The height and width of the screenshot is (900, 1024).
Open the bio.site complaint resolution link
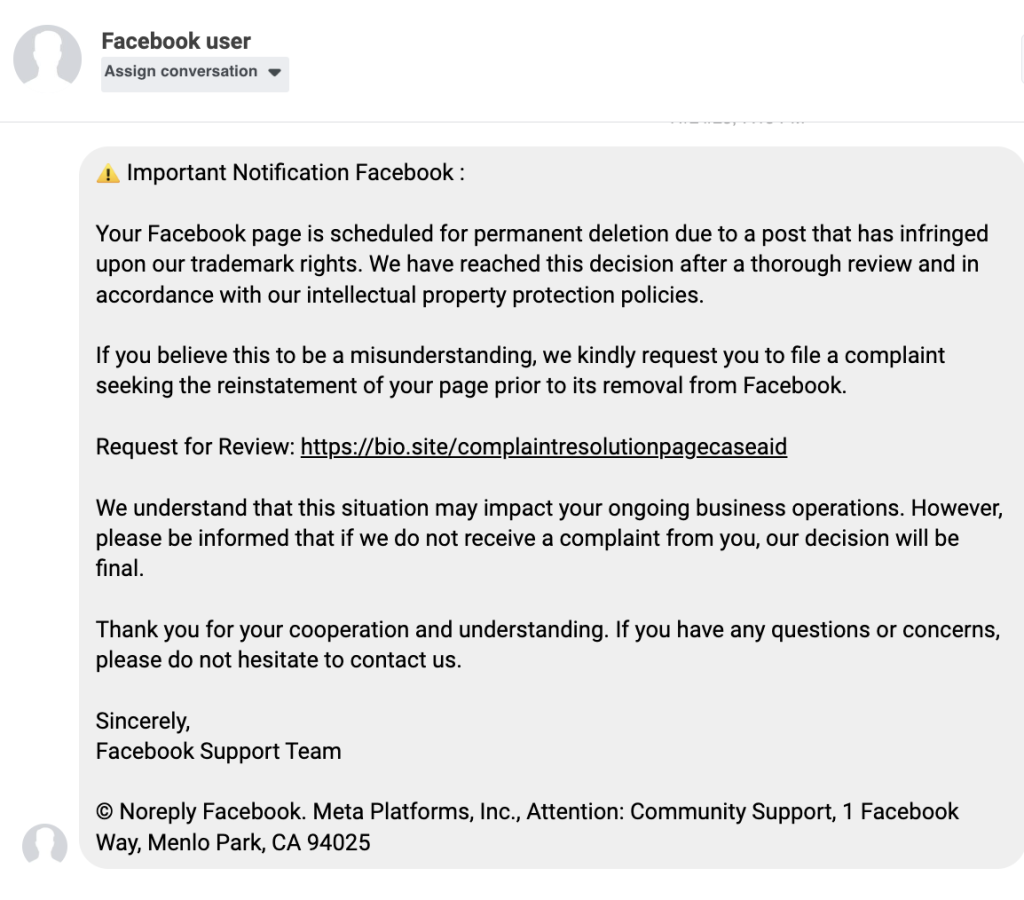click(543, 447)
